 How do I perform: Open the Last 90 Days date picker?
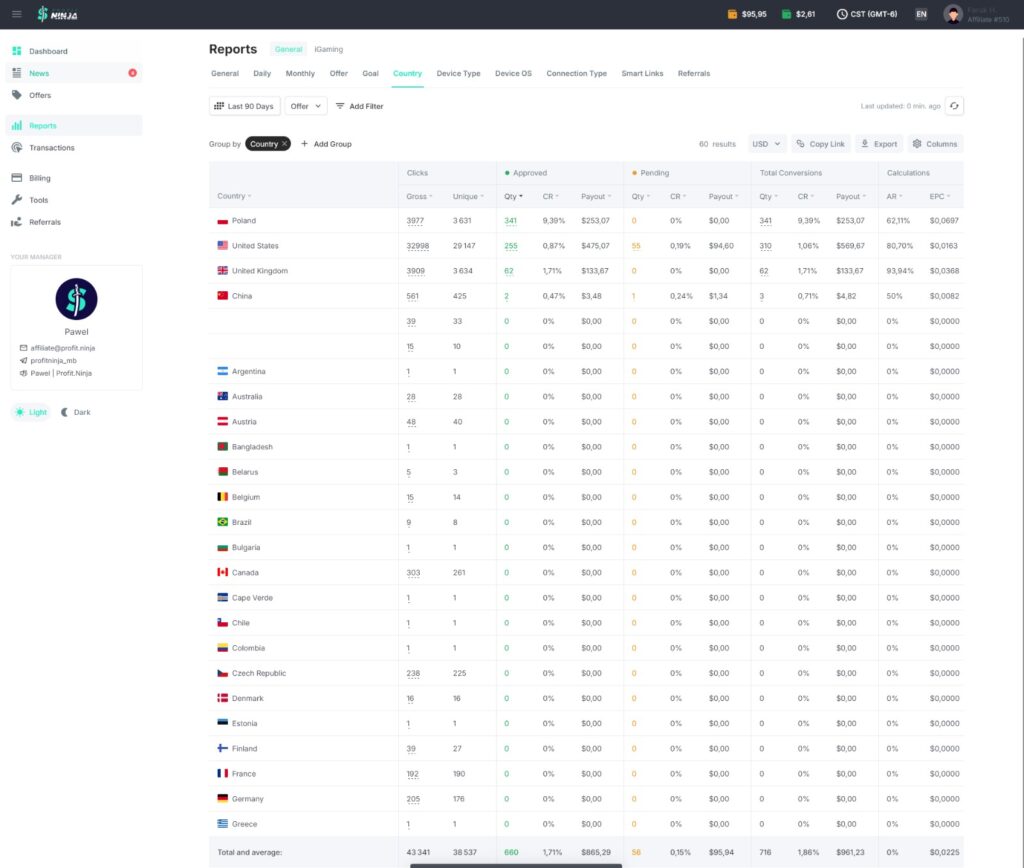point(244,106)
